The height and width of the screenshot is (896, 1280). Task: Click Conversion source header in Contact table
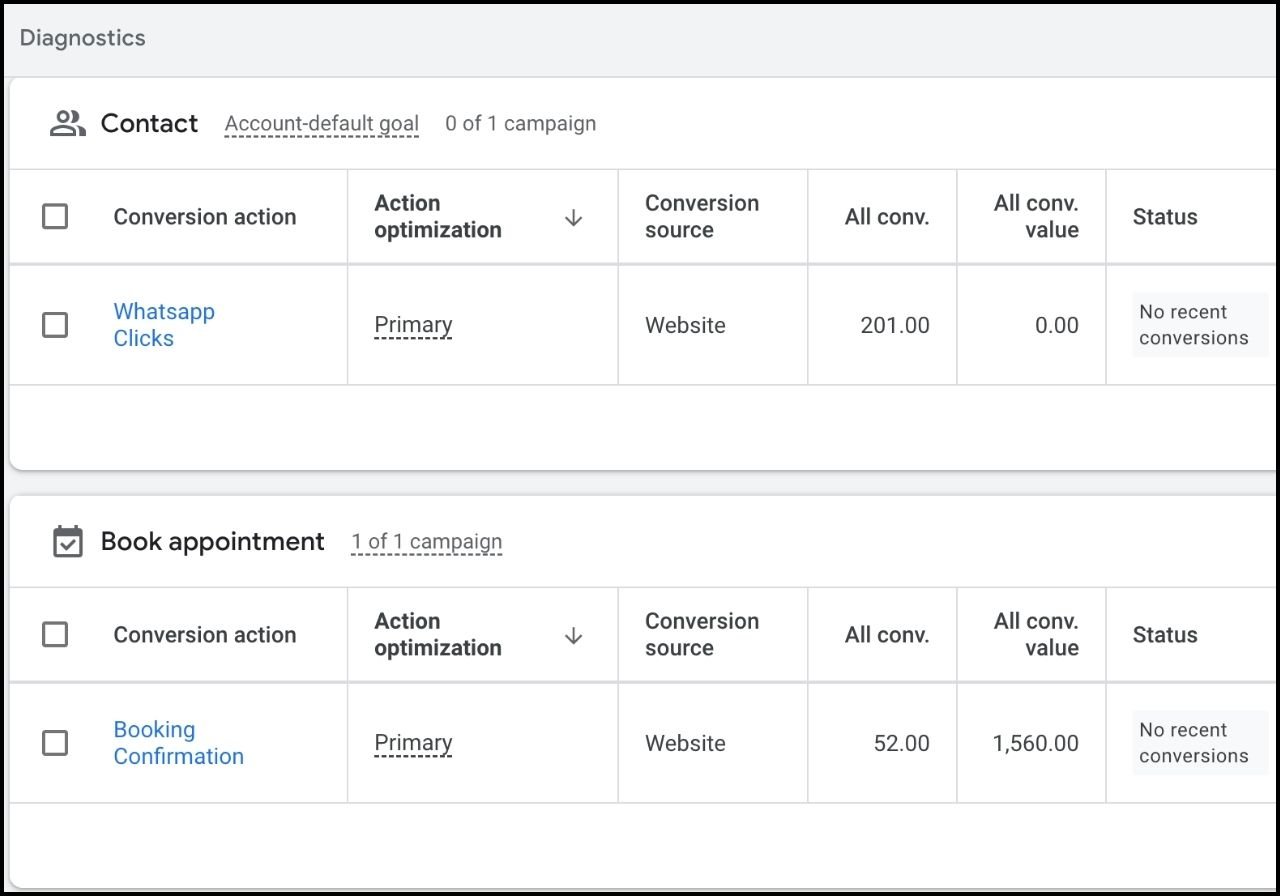pyautogui.click(x=701, y=217)
